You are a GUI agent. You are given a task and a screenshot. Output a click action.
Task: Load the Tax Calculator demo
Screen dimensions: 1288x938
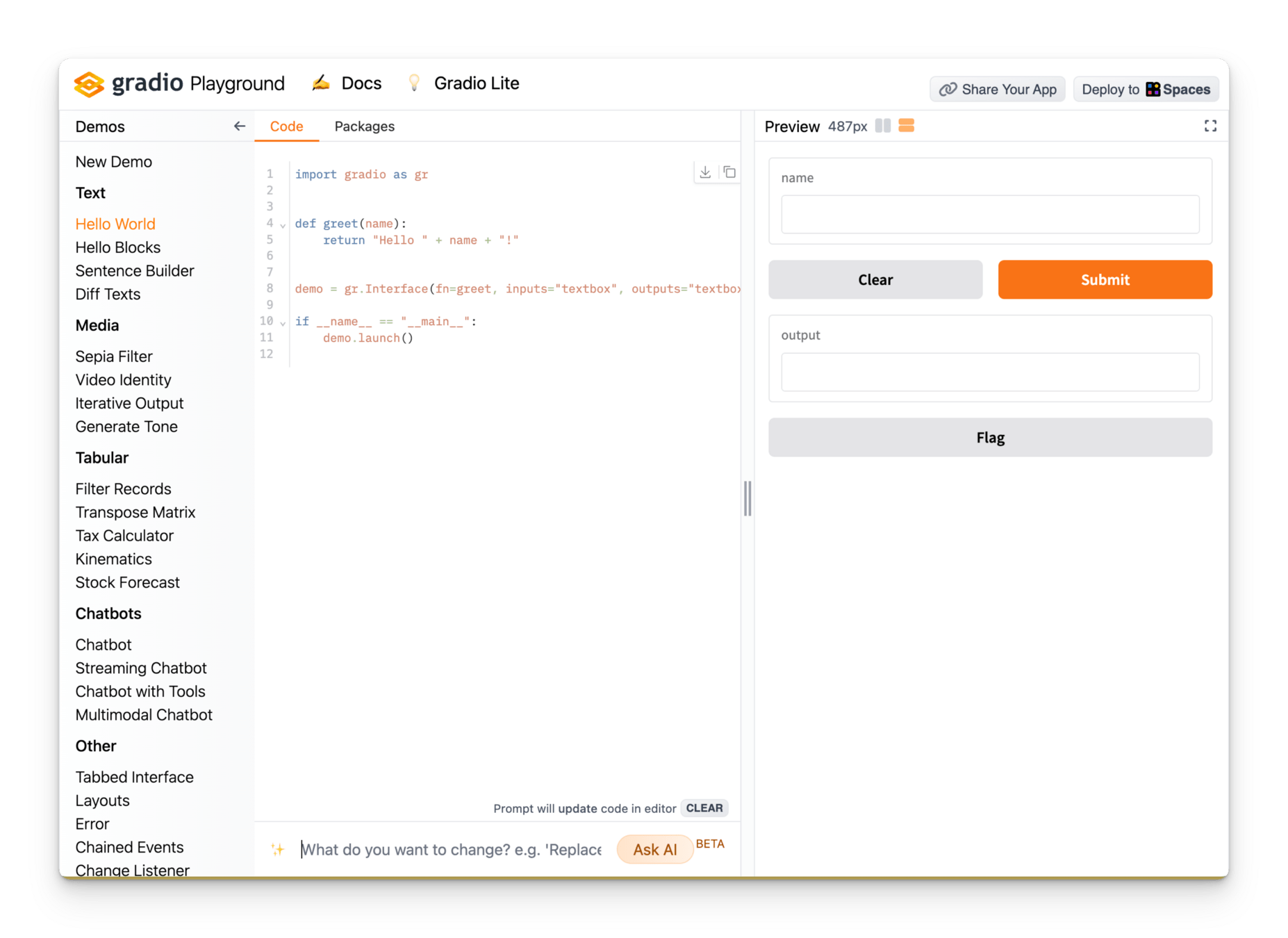pyautogui.click(x=124, y=536)
